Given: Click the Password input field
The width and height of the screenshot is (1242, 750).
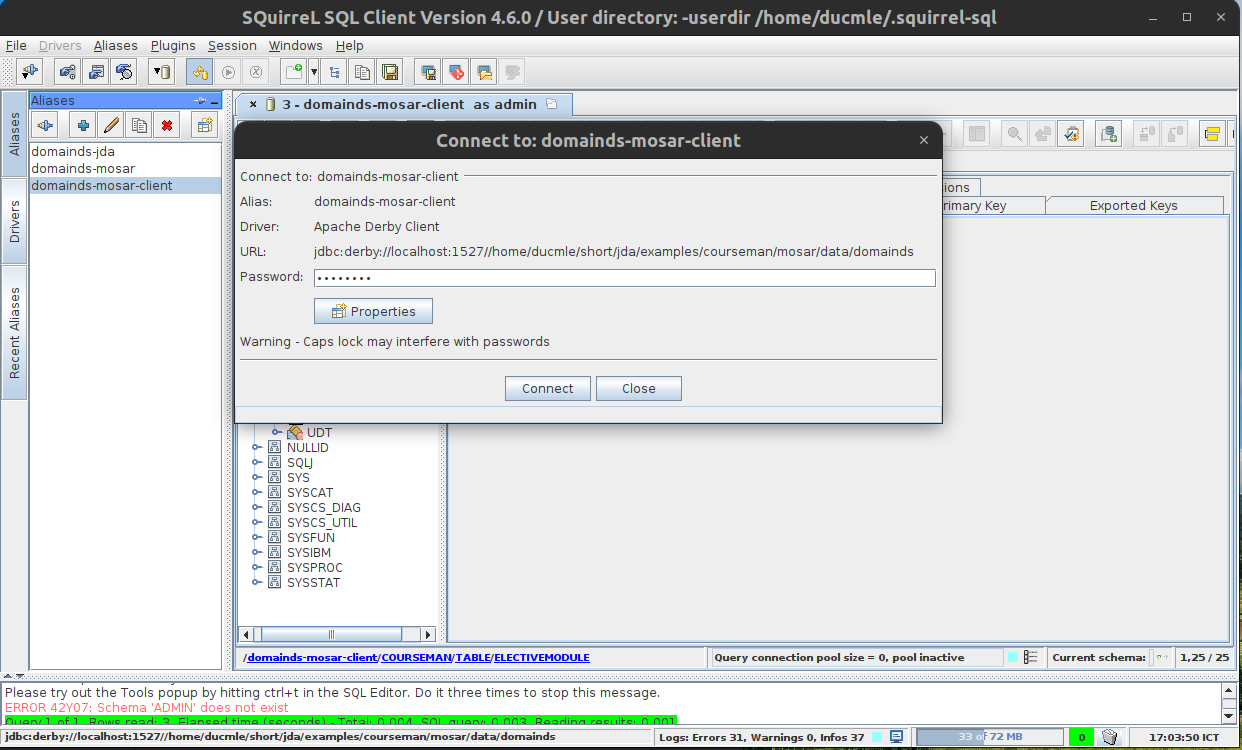Looking at the screenshot, I should [x=625, y=278].
